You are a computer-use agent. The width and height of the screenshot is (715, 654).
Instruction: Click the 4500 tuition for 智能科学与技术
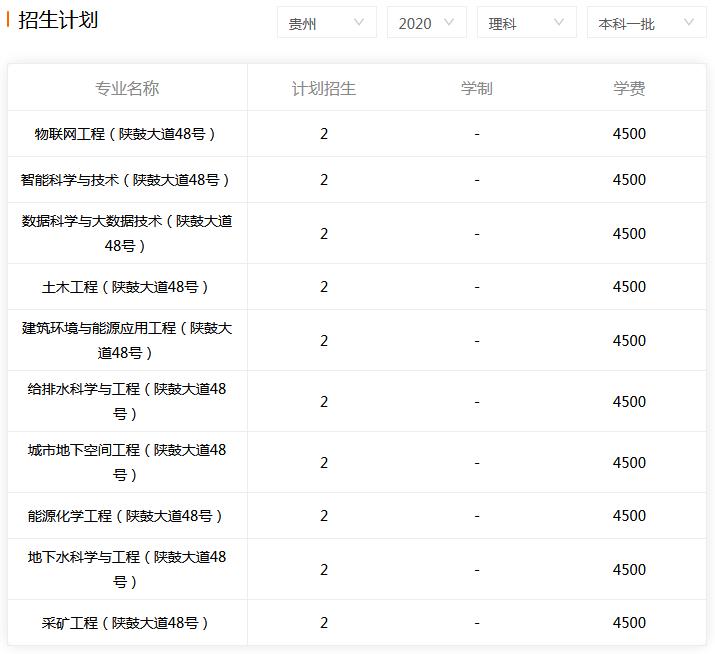[x=629, y=180]
